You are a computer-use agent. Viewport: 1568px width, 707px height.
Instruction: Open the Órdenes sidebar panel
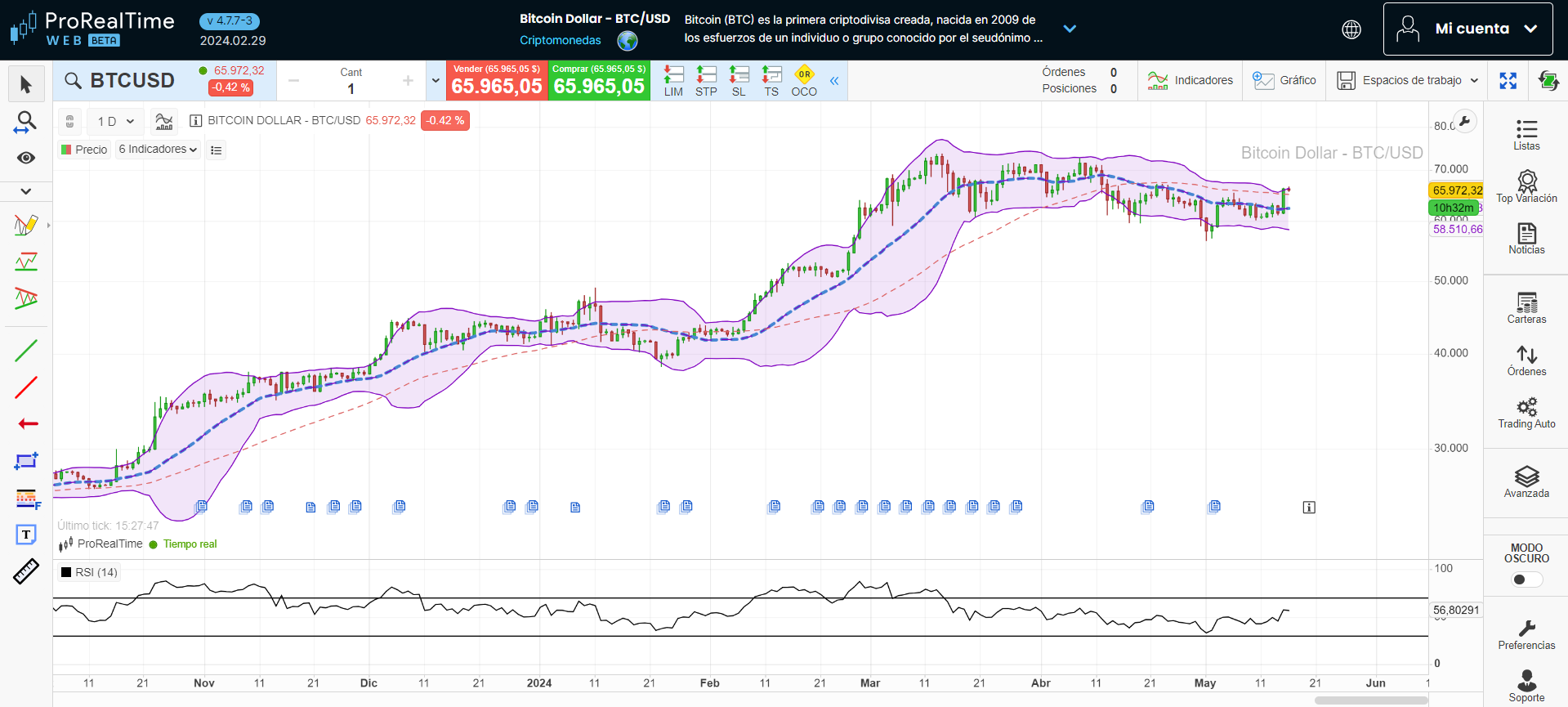tap(1526, 360)
